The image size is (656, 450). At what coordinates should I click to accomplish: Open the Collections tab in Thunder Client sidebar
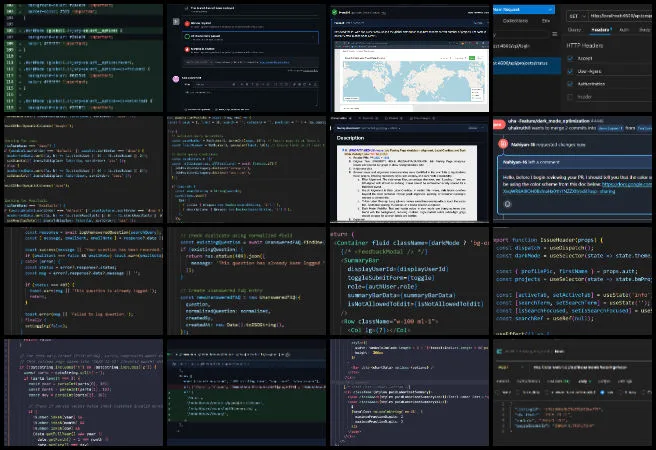pyautogui.click(x=515, y=20)
